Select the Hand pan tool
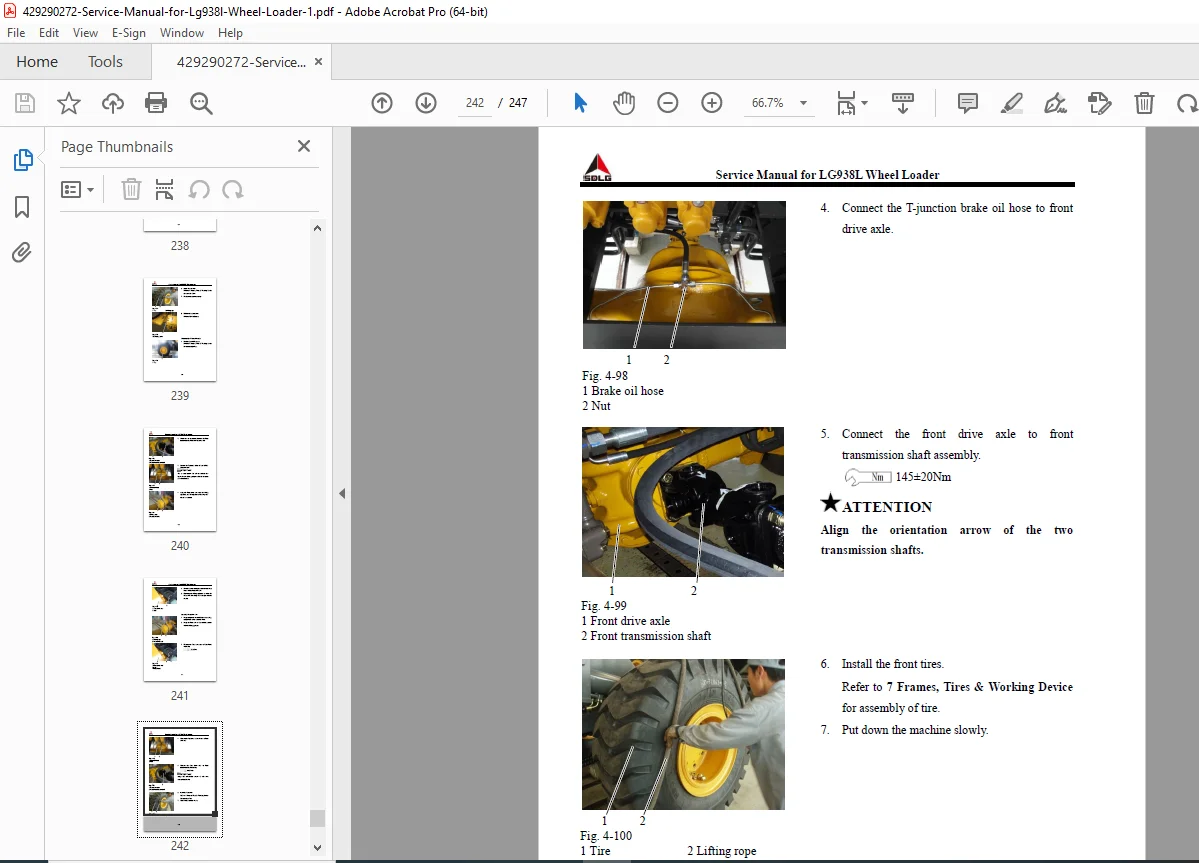 [624, 102]
